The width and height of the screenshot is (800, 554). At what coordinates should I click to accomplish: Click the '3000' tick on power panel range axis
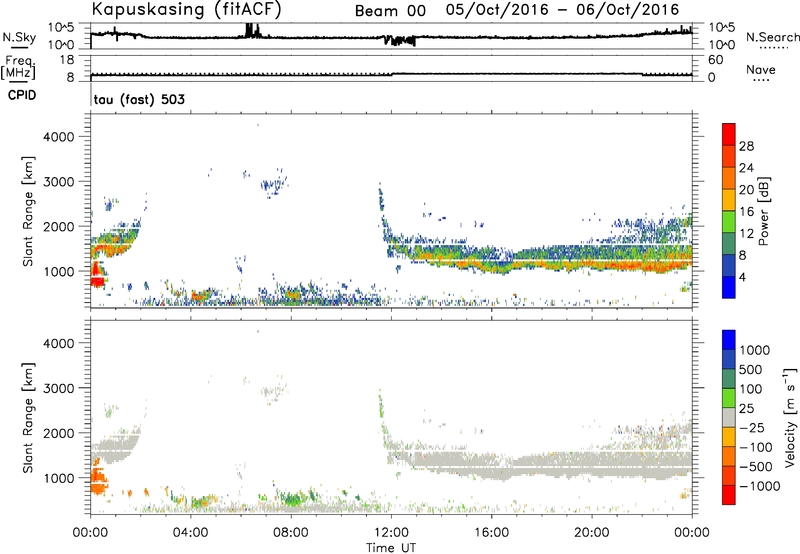(59, 182)
